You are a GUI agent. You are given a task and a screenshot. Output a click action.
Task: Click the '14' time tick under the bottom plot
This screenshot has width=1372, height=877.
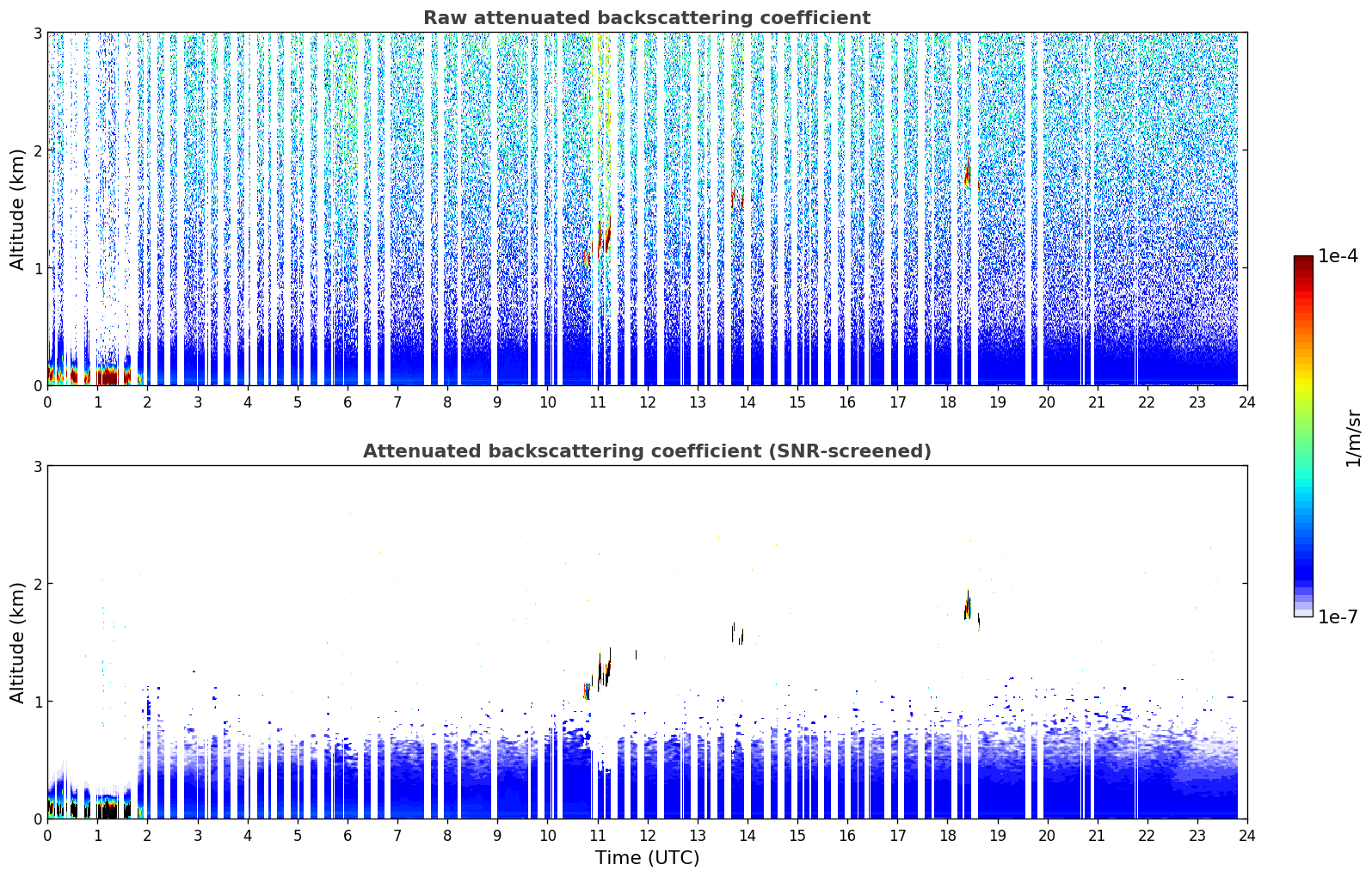tap(748, 835)
